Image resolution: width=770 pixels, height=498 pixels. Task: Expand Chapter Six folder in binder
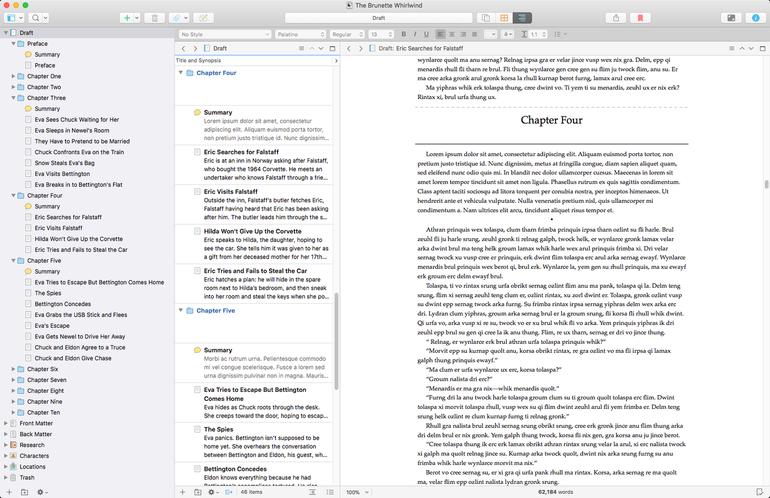[13, 369]
